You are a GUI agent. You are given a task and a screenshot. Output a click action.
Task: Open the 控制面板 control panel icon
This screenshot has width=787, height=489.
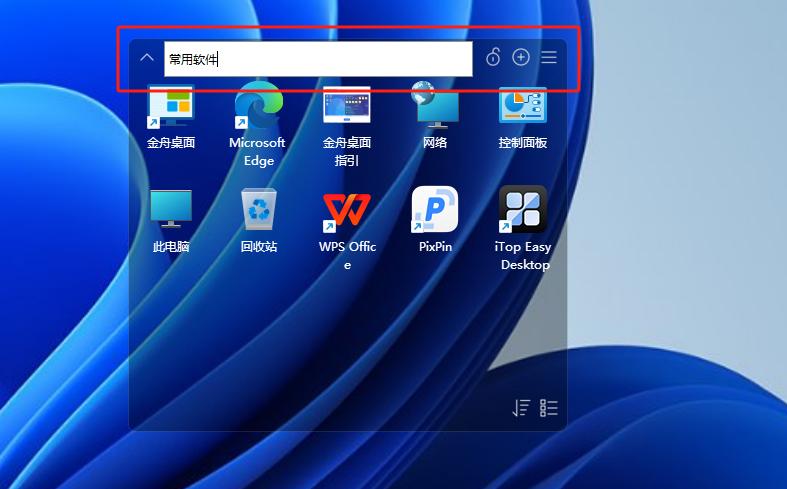522,108
